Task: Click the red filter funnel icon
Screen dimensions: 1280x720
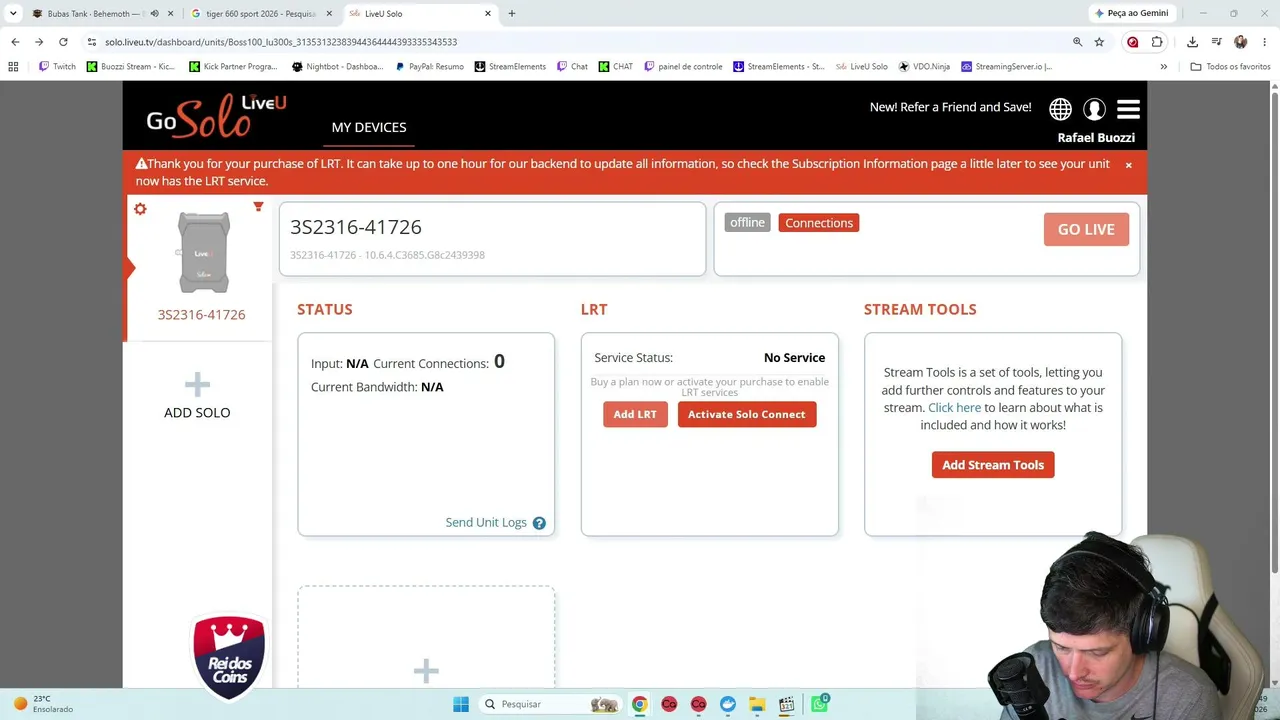Action: (258, 207)
